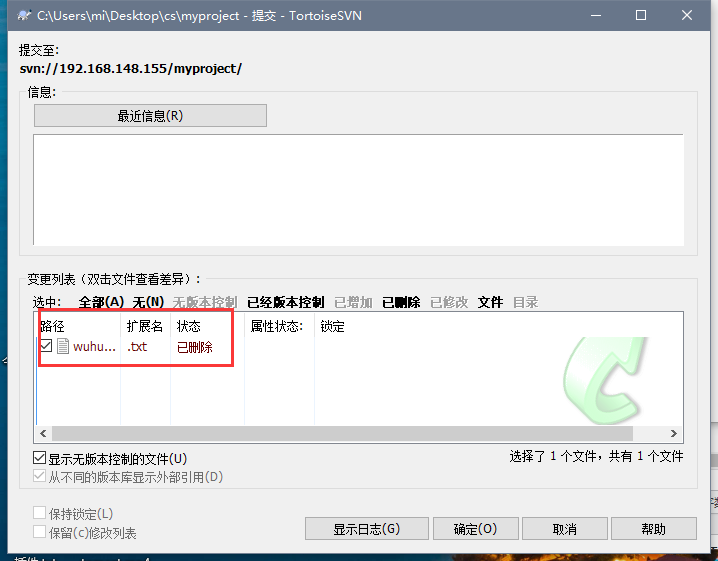Confirm commit with the OK button
Image resolution: width=718 pixels, height=561 pixels.
[475, 529]
